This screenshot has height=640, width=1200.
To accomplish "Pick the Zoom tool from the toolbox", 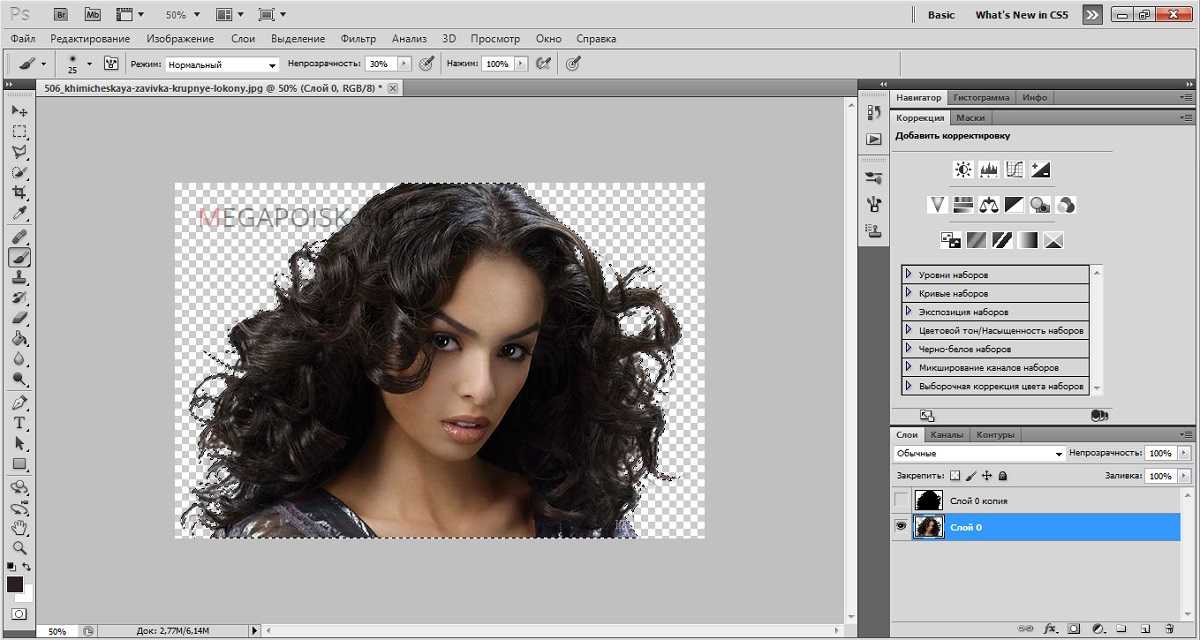I will click(19, 548).
